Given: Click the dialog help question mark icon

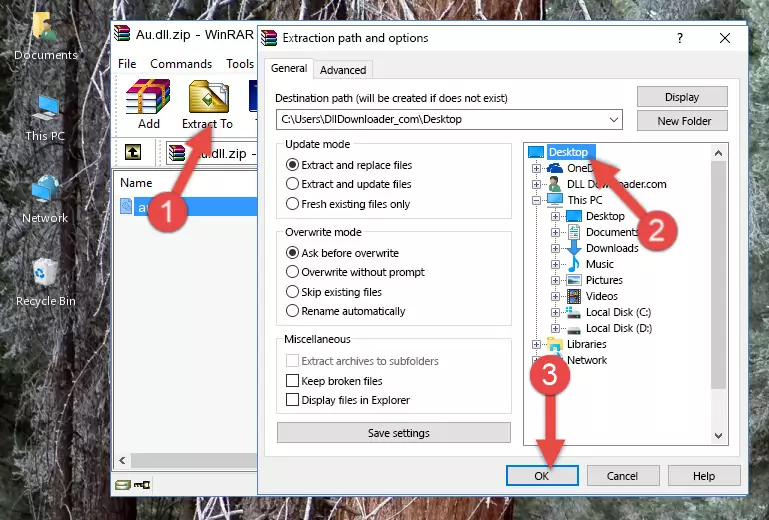Looking at the screenshot, I should (x=680, y=38).
